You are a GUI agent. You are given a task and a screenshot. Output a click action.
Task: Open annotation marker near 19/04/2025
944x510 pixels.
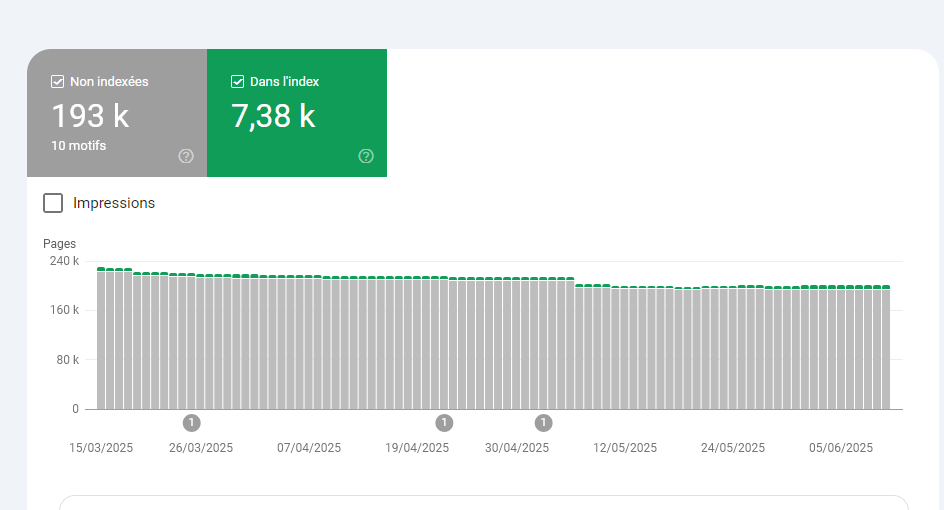coord(444,423)
